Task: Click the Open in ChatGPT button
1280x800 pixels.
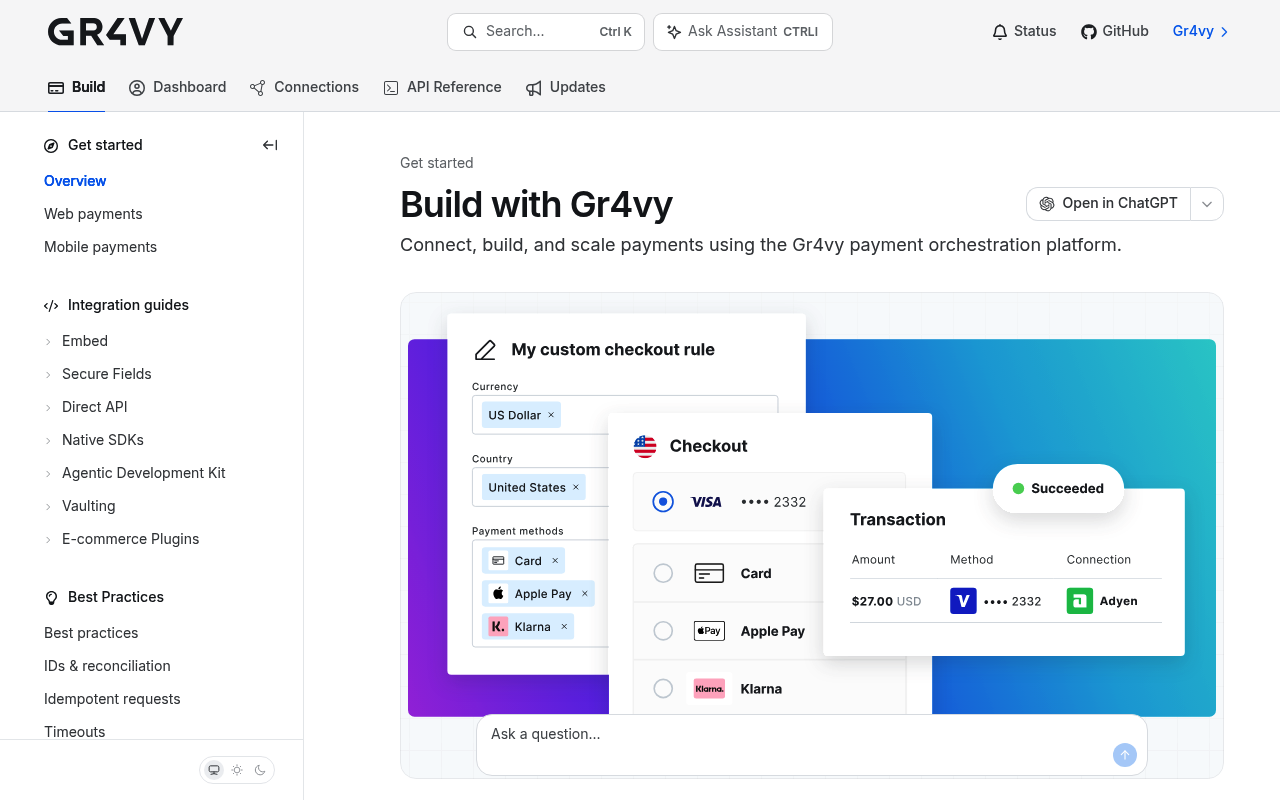Action: 1108,204
